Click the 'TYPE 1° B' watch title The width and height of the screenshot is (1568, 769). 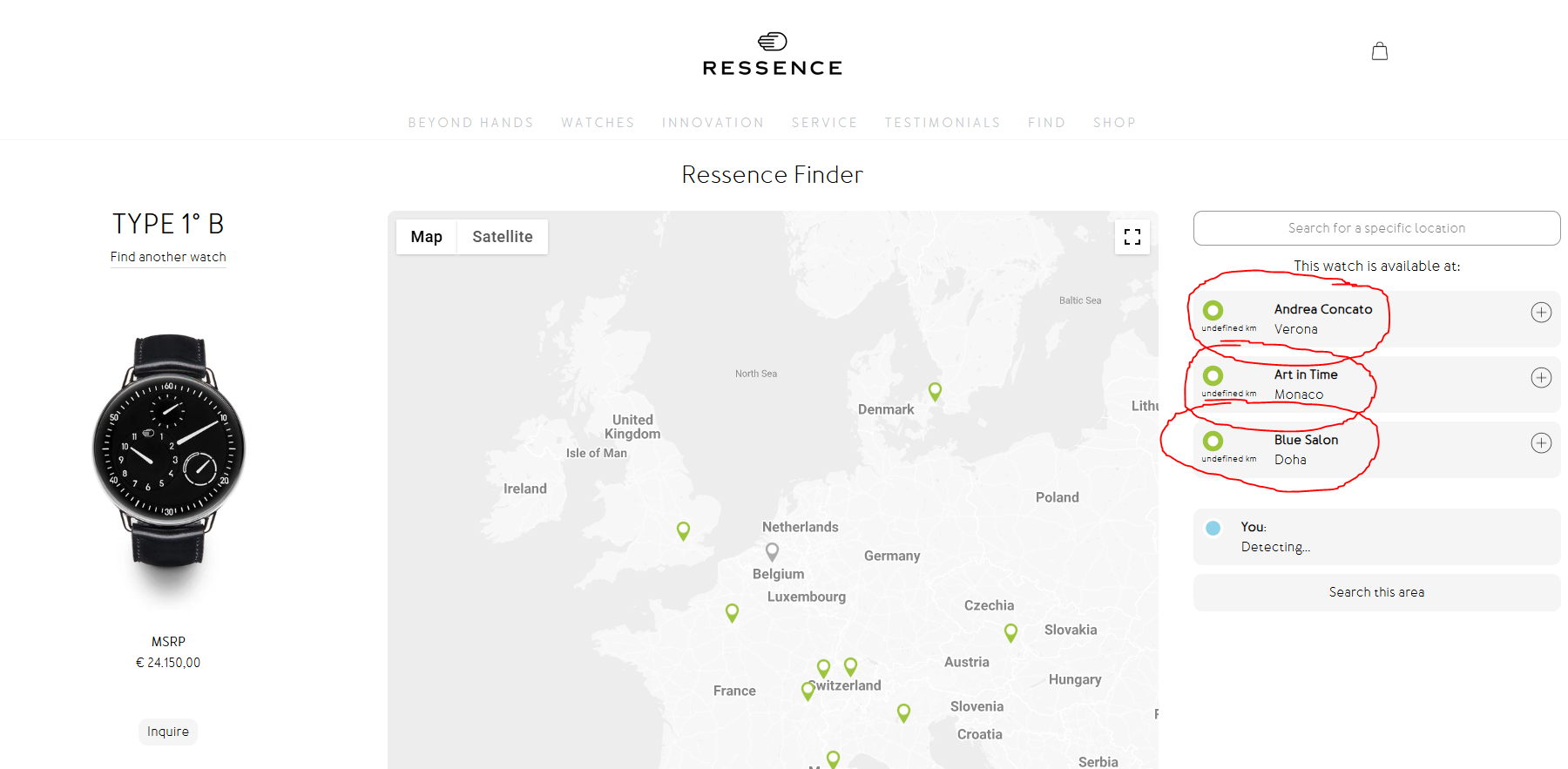168,224
